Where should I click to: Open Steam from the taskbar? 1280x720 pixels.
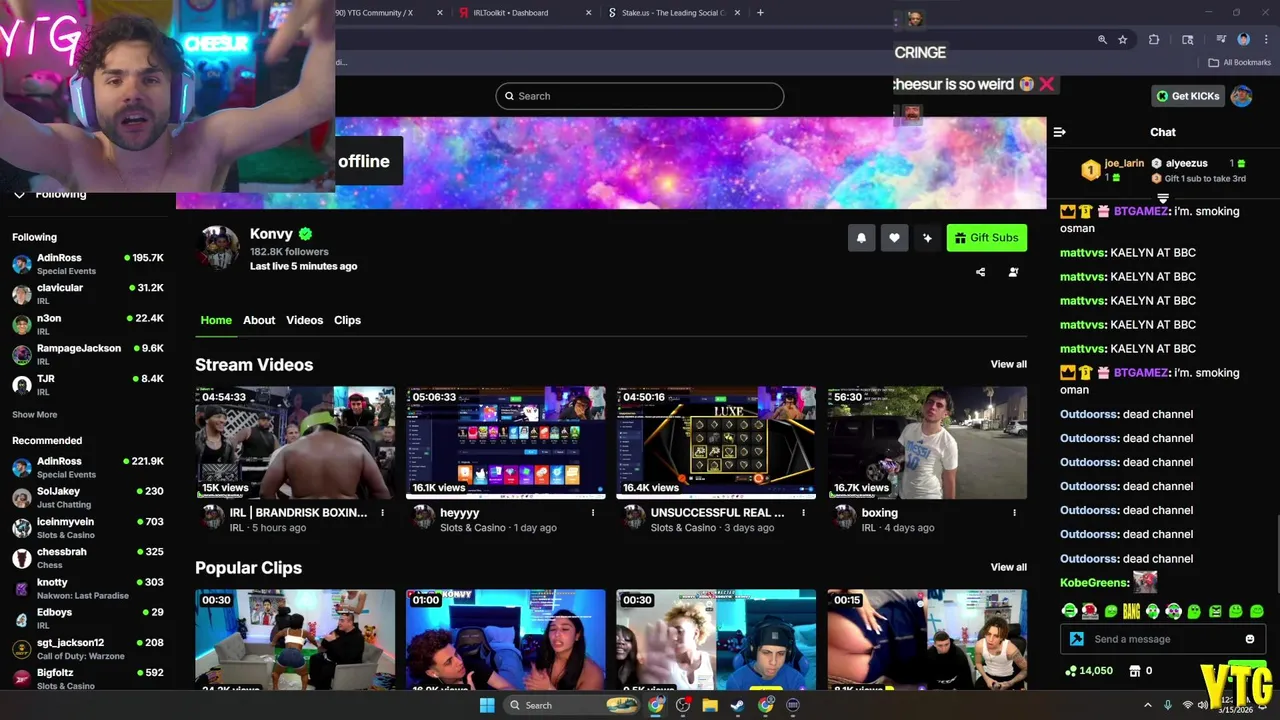tap(737, 705)
